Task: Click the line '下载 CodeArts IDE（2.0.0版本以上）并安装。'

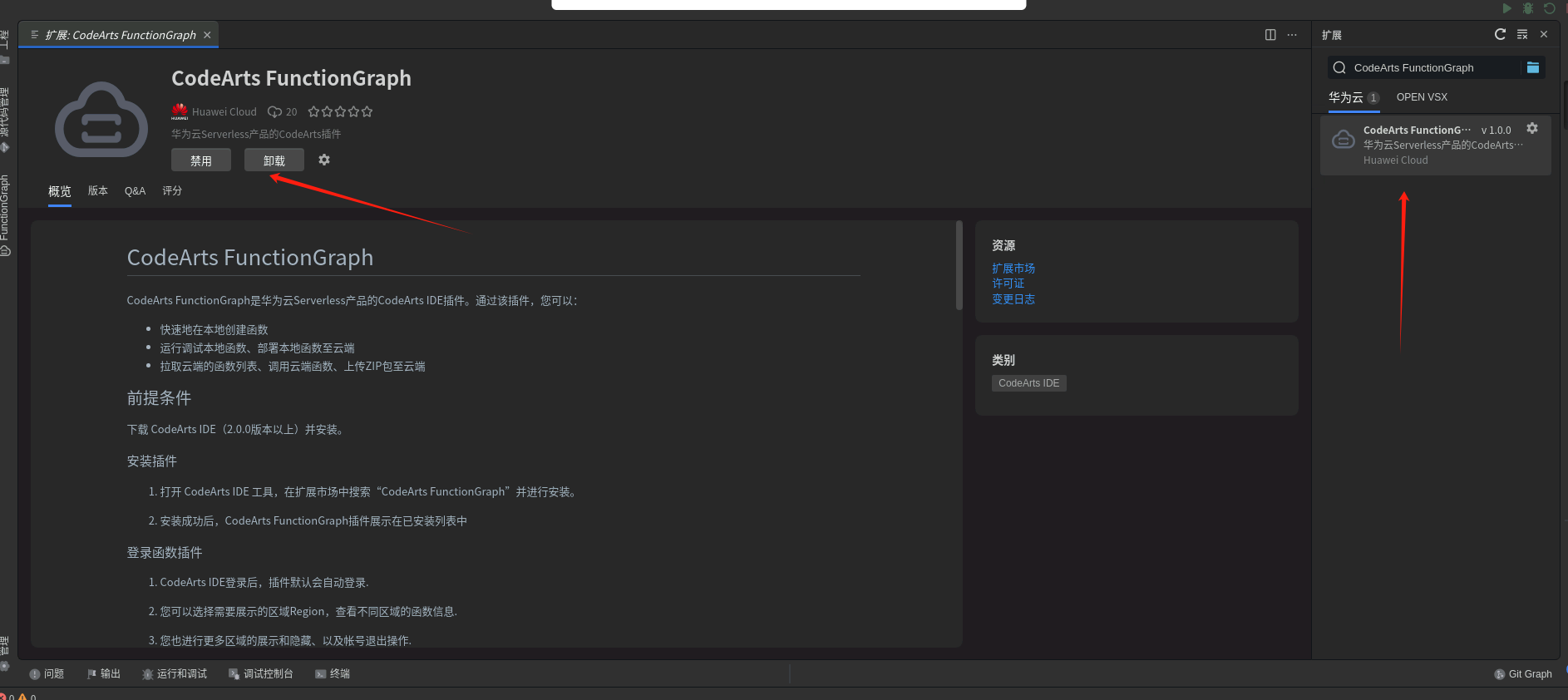Action: [235, 430]
